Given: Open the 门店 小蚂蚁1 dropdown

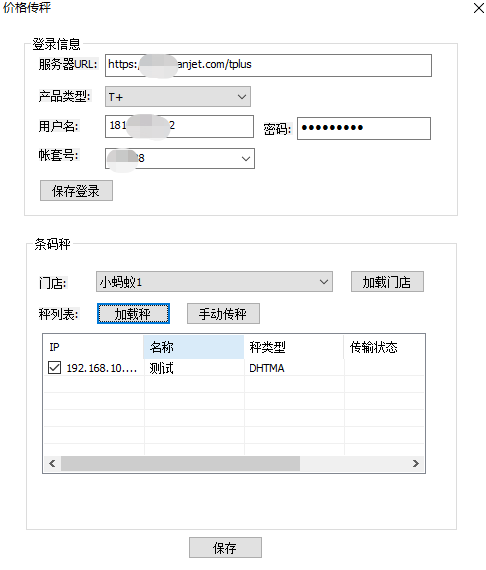Looking at the screenshot, I should [x=214, y=281].
